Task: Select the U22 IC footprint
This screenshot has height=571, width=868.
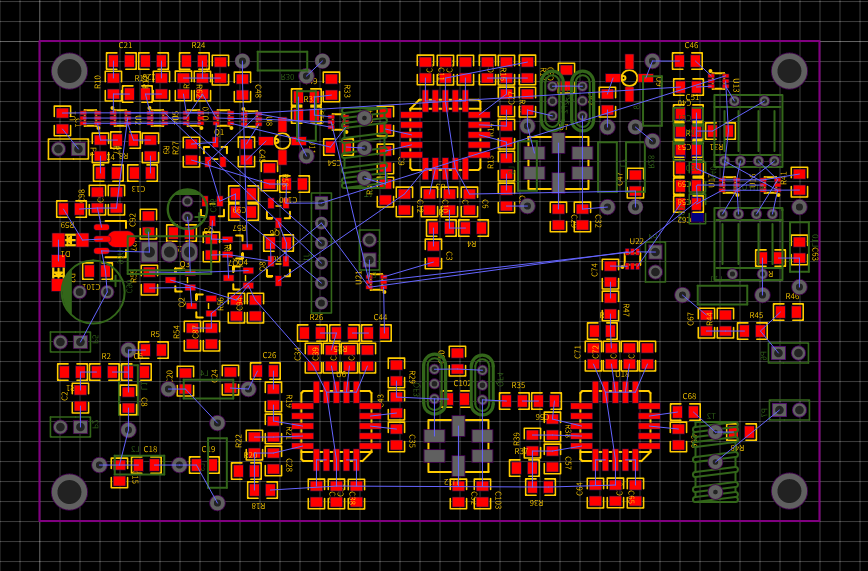Action: click(x=632, y=258)
